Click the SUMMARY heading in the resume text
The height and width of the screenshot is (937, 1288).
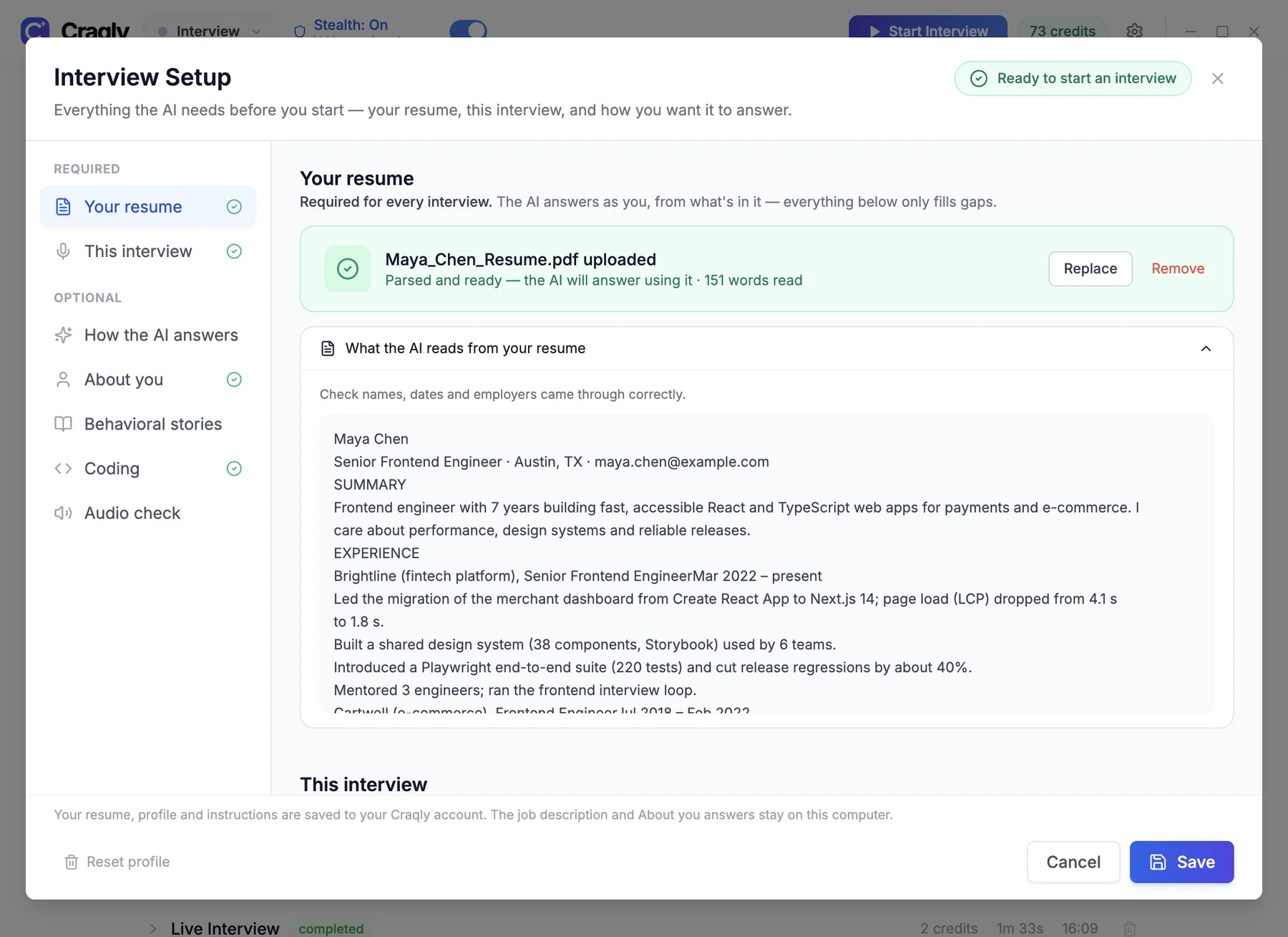(370, 485)
